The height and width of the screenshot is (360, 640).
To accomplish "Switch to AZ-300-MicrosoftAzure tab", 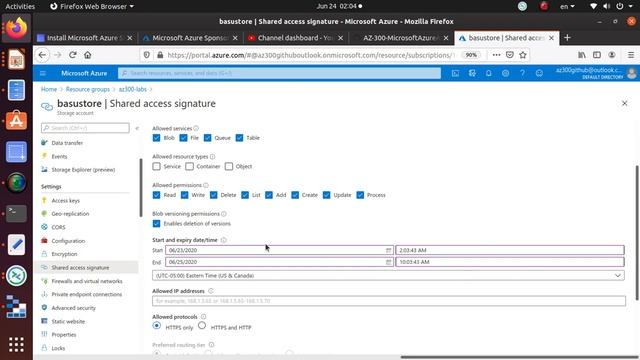I will coord(401,38).
